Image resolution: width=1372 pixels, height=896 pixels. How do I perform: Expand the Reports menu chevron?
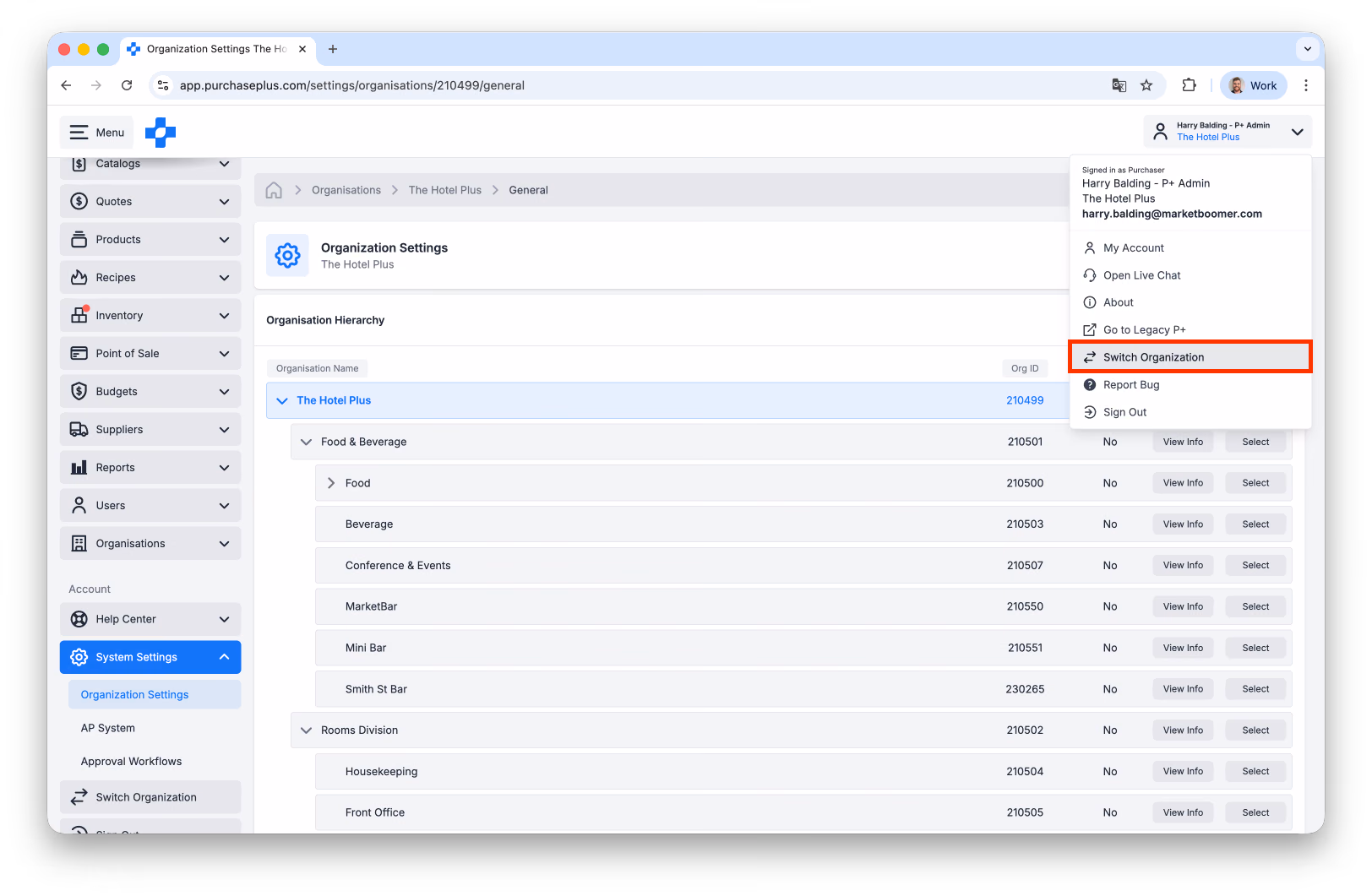(224, 468)
